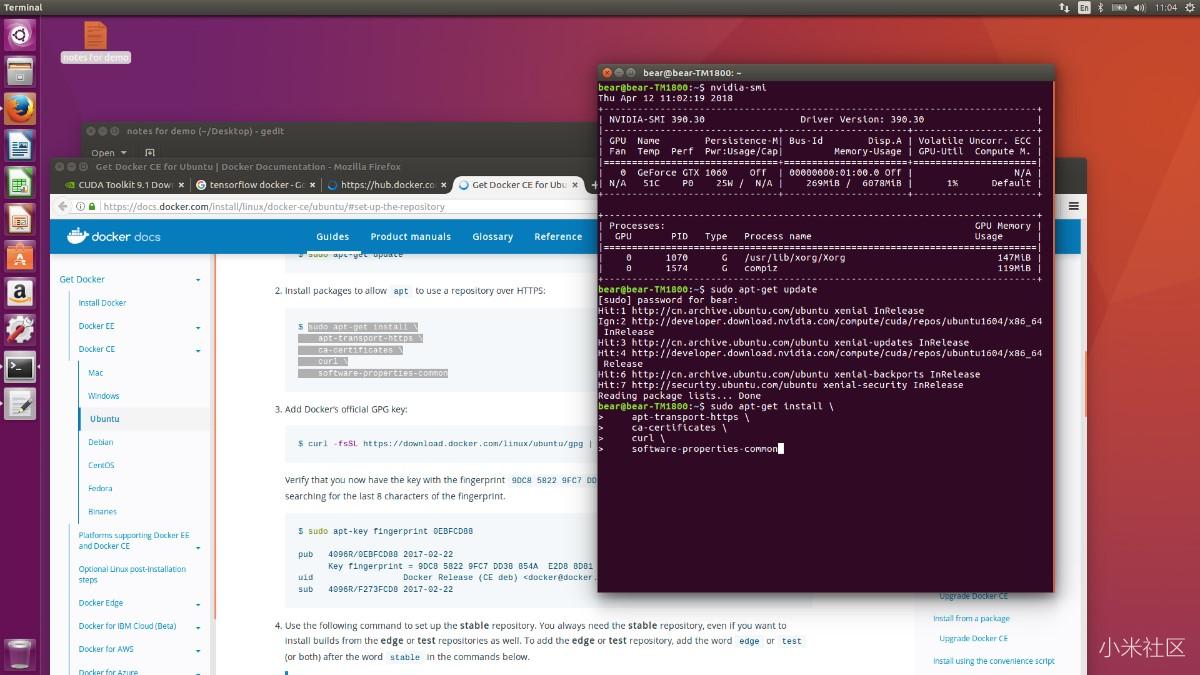Open Glossary in docker docs nav
This screenshot has height=675, width=1200.
tap(492, 237)
